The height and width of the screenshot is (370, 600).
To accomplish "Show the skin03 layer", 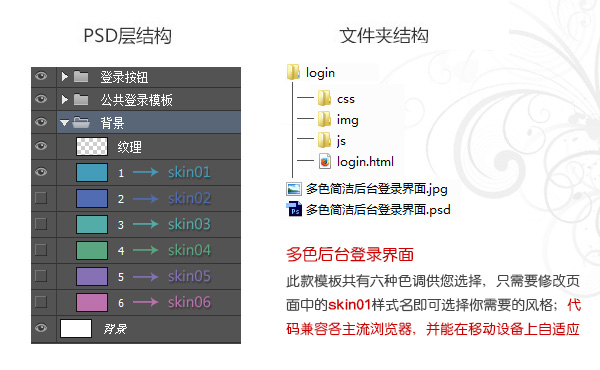I will pyautogui.click(x=41, y=224).
